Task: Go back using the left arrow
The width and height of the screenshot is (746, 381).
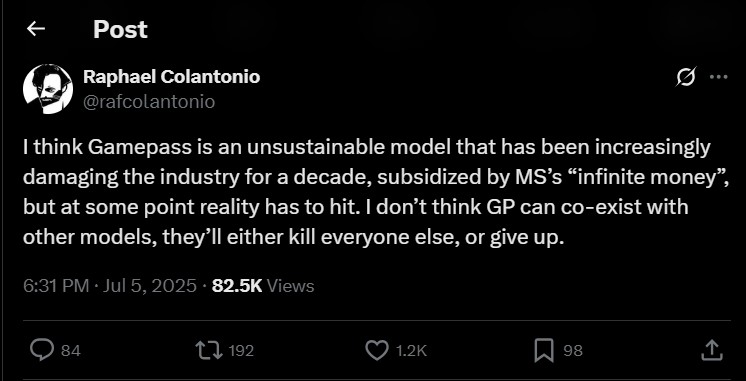Action: pos(36,29)
